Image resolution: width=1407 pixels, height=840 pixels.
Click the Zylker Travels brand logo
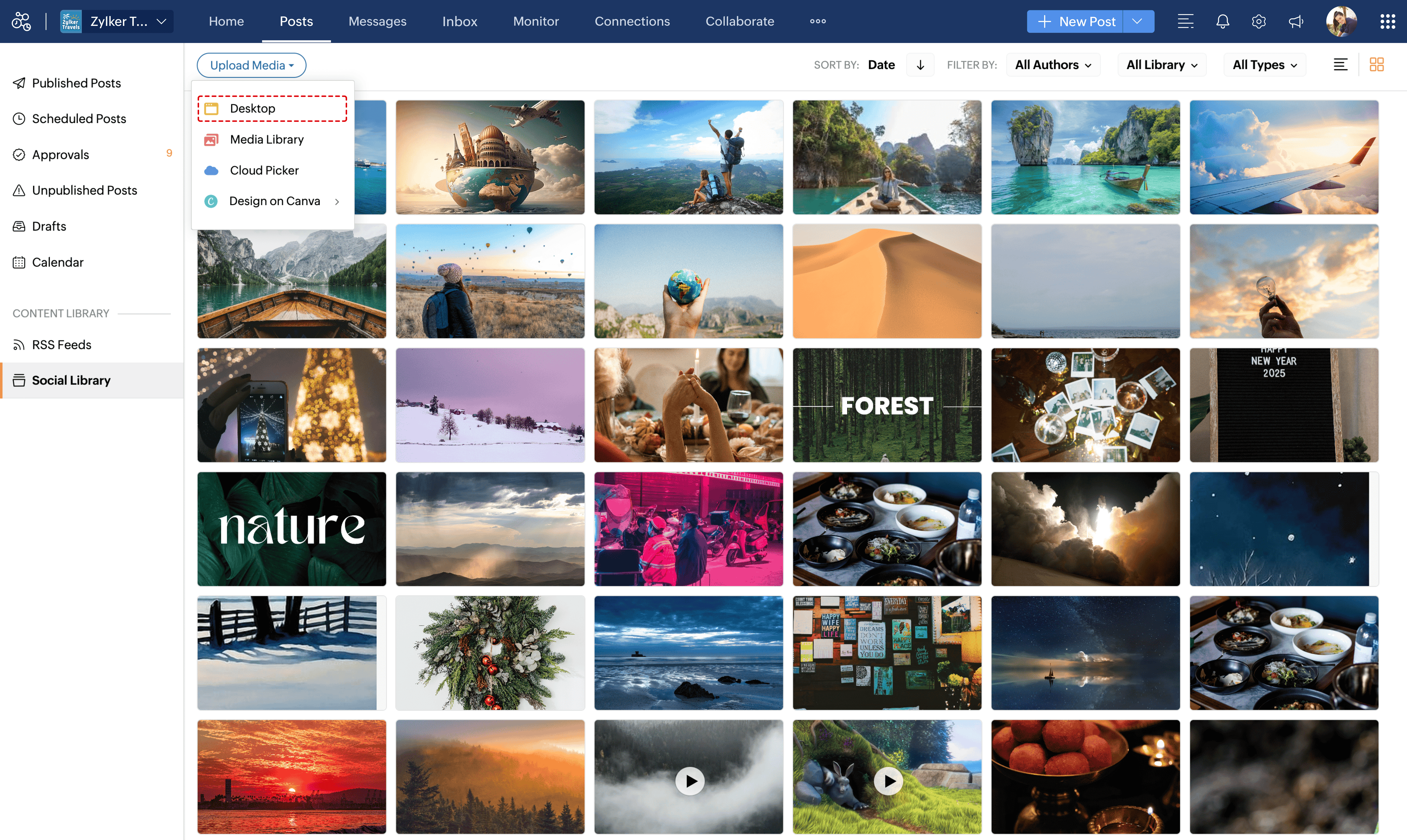pyautogui.click(x=71, y=21)
